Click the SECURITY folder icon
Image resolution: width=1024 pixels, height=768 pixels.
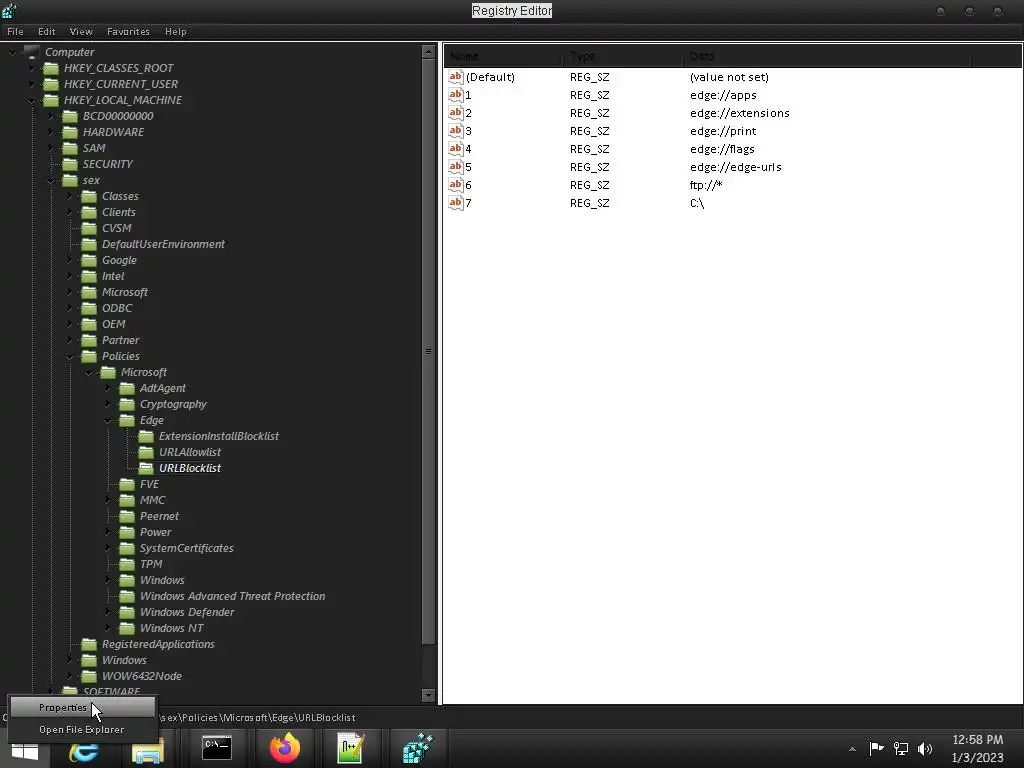[x=70, y=164]
